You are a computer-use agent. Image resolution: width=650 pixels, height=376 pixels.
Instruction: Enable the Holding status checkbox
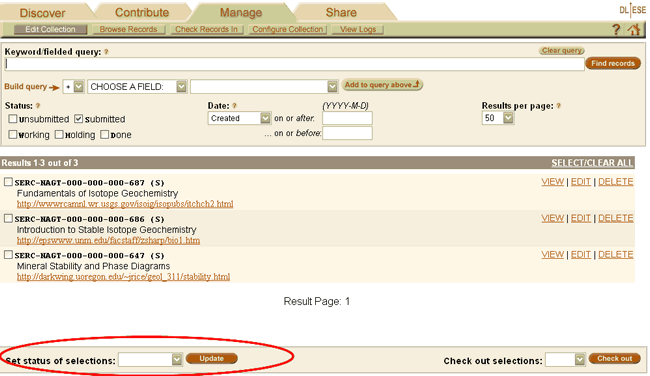pos(59,134)
